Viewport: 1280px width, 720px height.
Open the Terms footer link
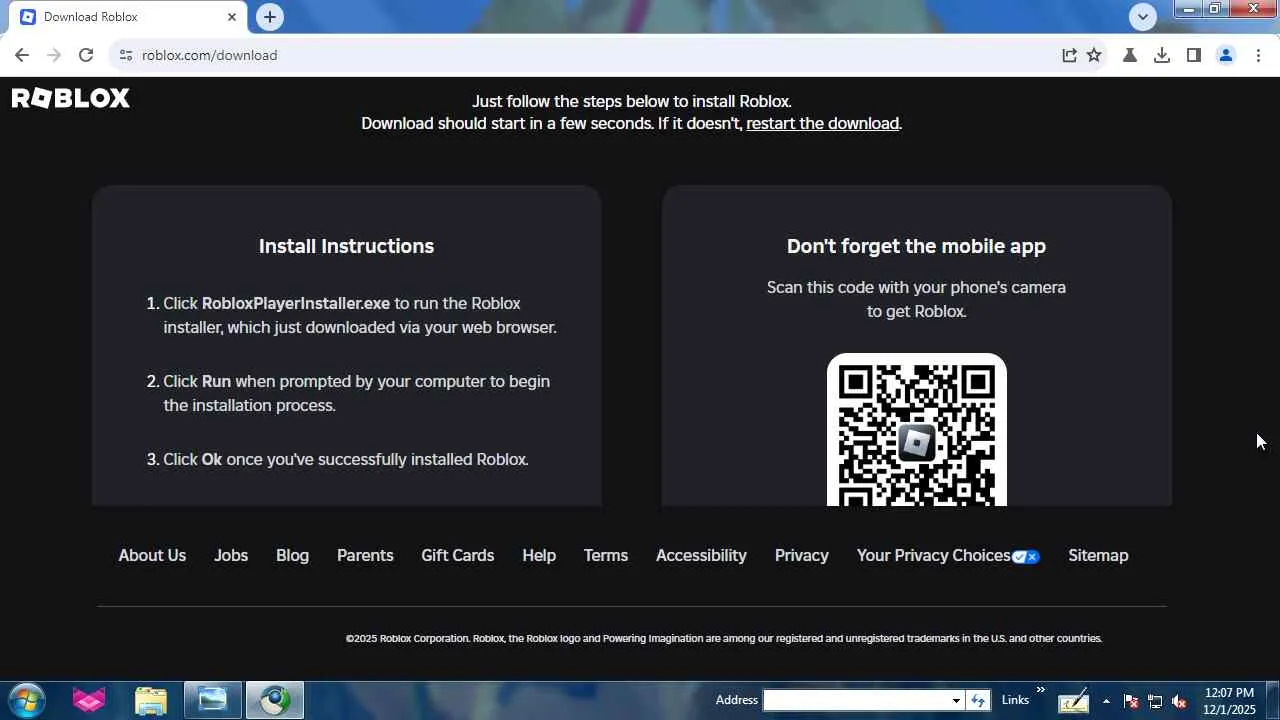click(606, 556)
